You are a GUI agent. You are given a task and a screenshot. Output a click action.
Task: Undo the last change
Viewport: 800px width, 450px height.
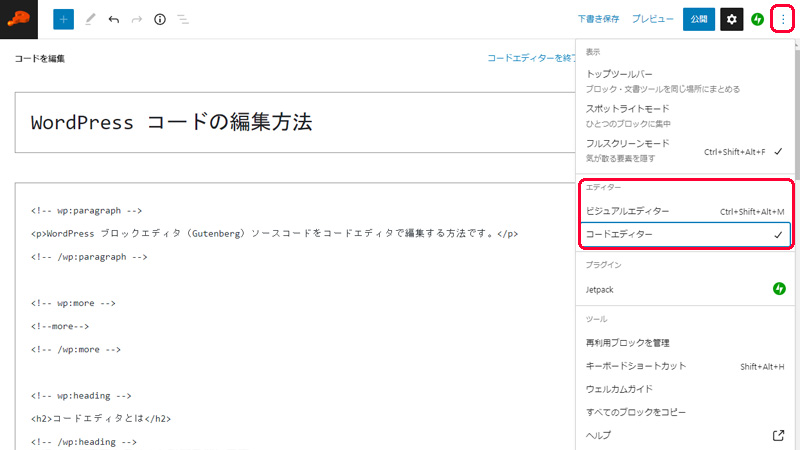(x=114, y=19)
